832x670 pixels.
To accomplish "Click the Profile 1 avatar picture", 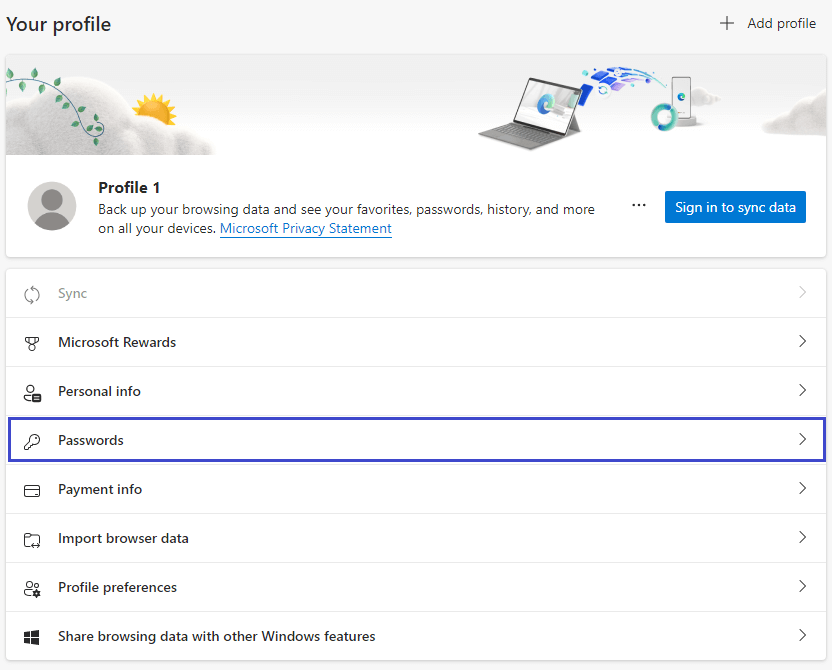I will click(x=52, y=206).
